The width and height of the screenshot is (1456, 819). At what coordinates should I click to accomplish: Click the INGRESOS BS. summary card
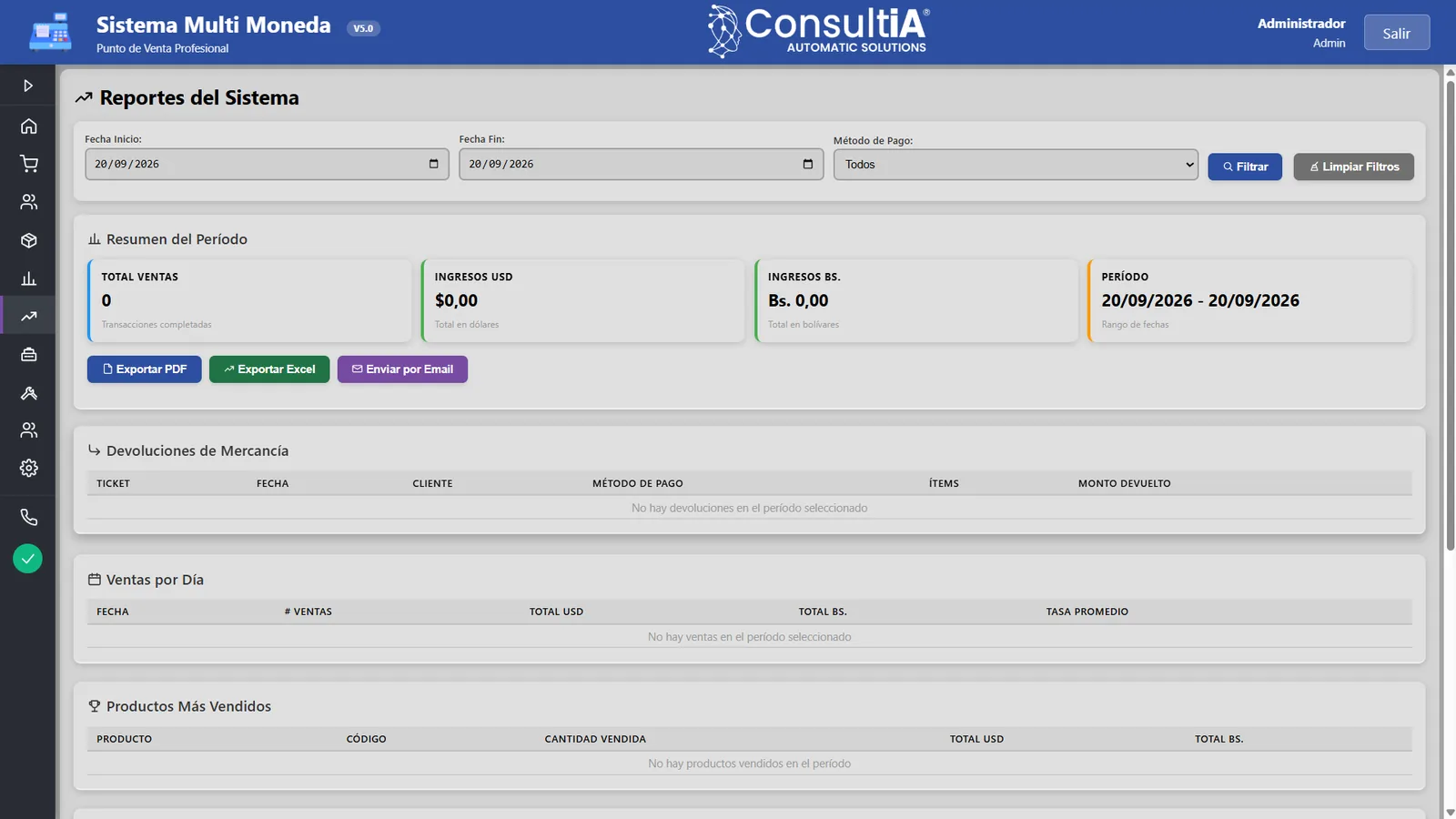915,301
